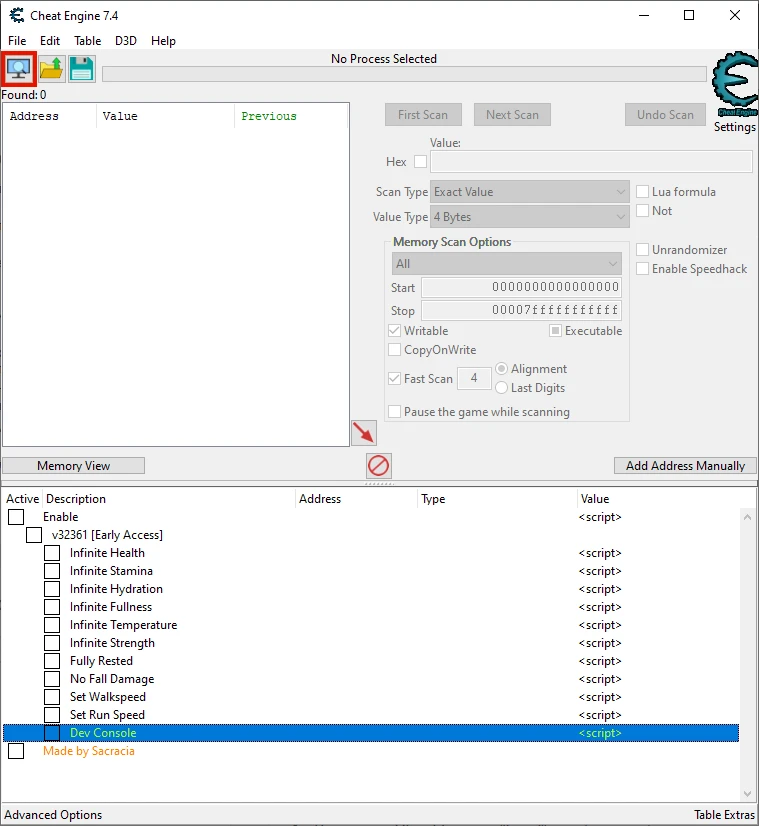Viewport: 759px width, 826px height.
Task: Activate the Infinite Health checkbox
Action: tap(52, 553)
